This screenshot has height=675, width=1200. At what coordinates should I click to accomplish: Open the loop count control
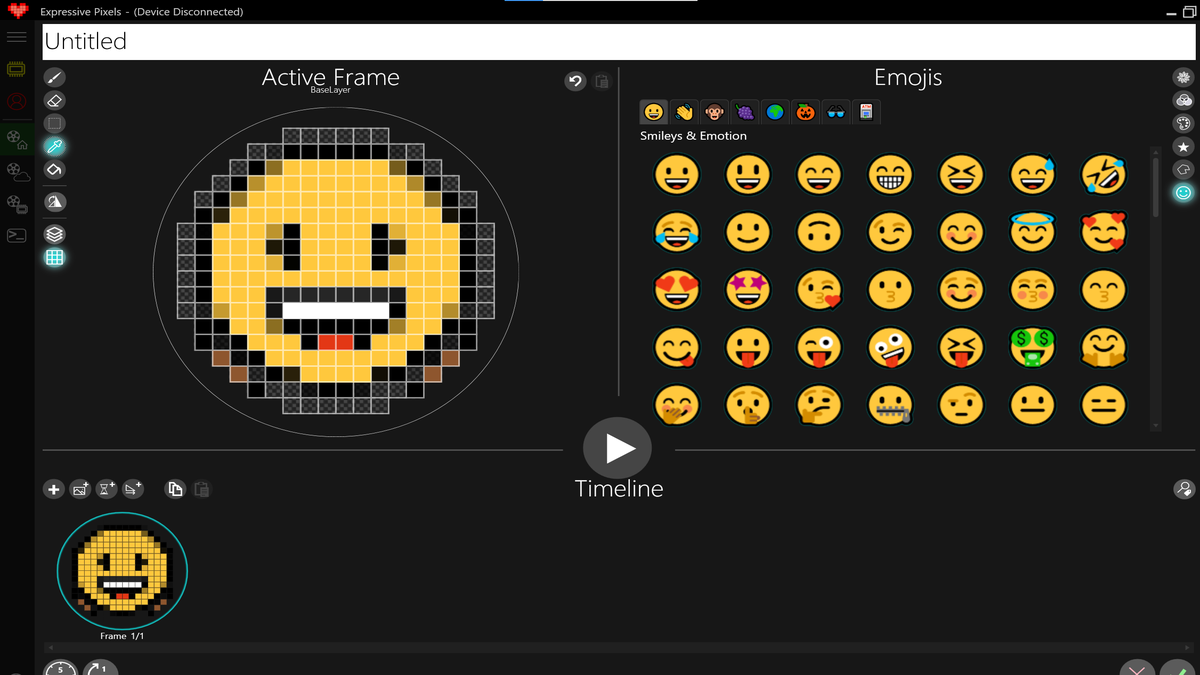[100, 668]
